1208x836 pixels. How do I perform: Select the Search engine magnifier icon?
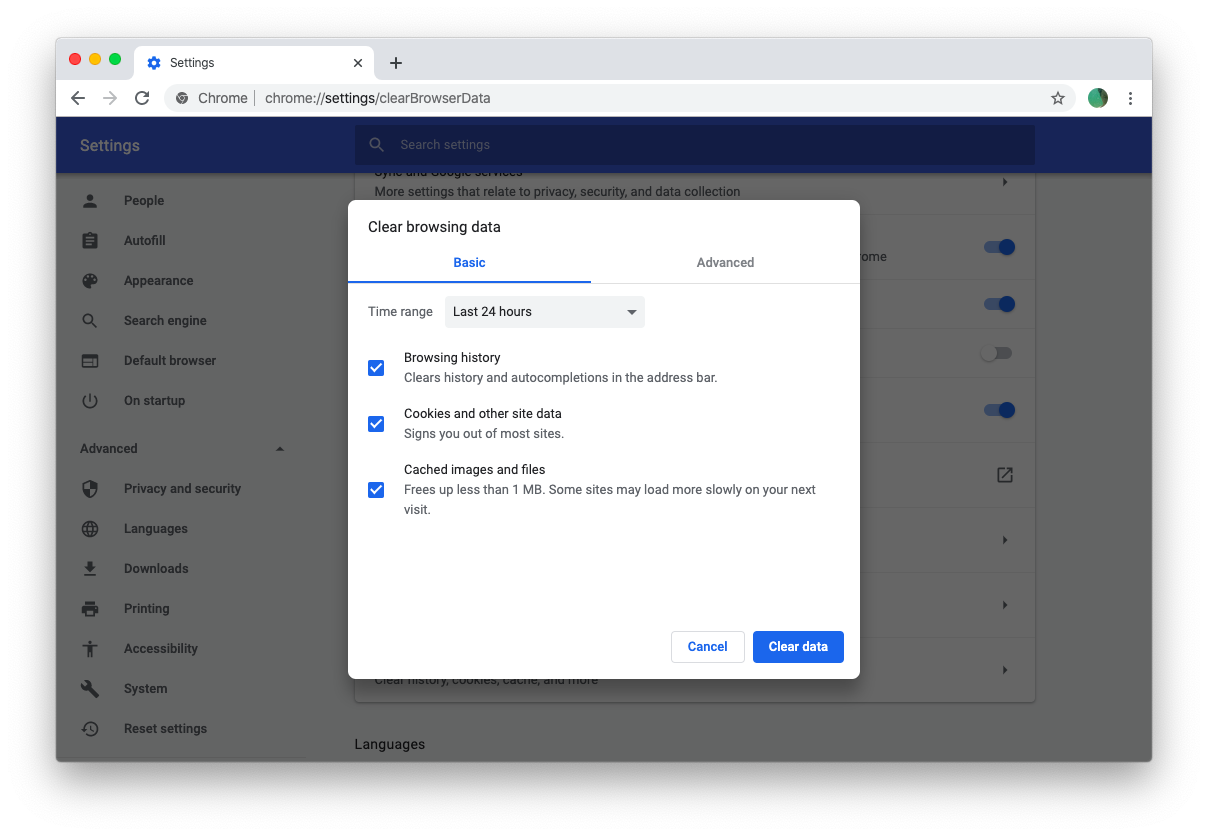(x=90, y=320)
